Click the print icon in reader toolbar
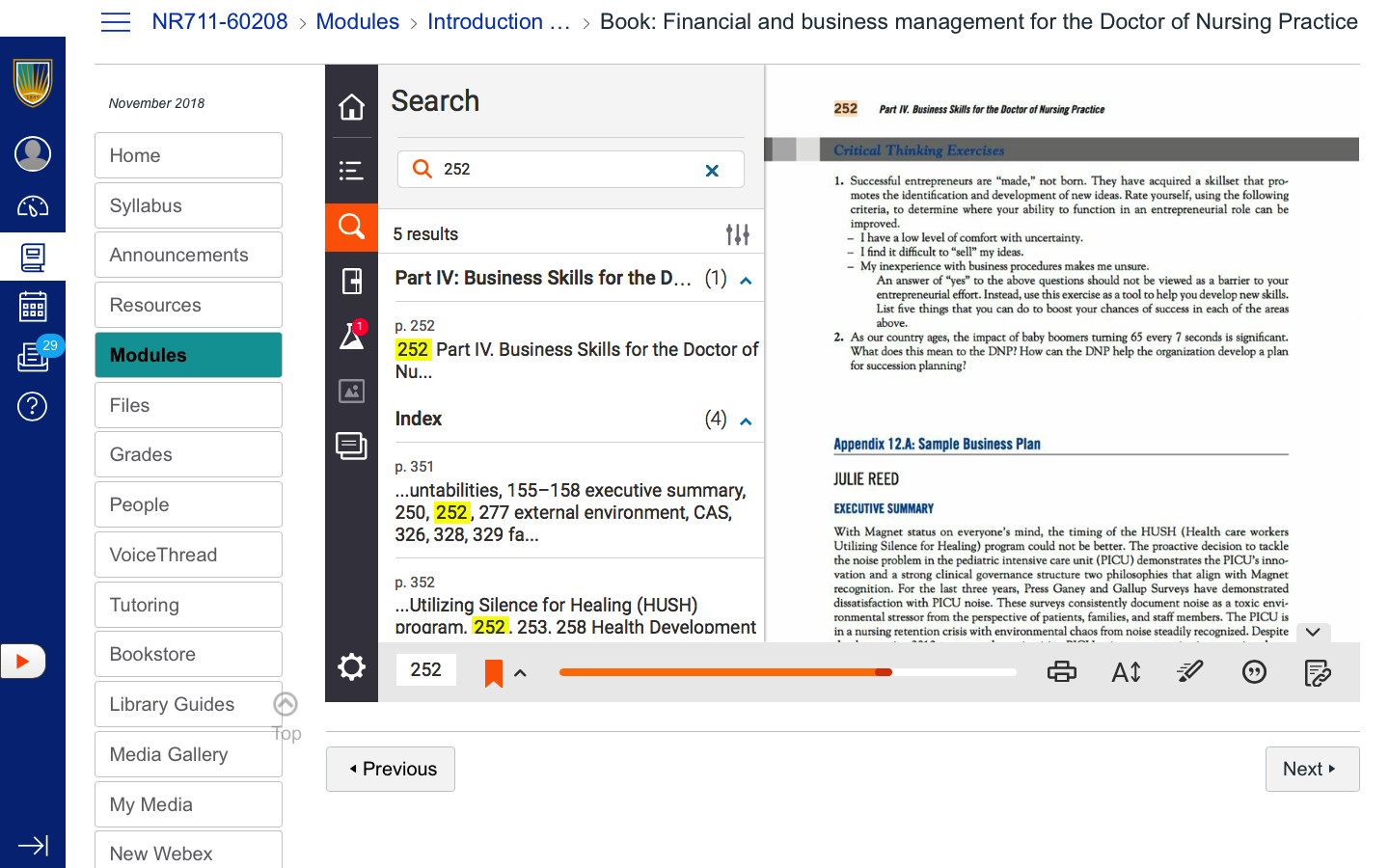 (x=1061, y=672)
